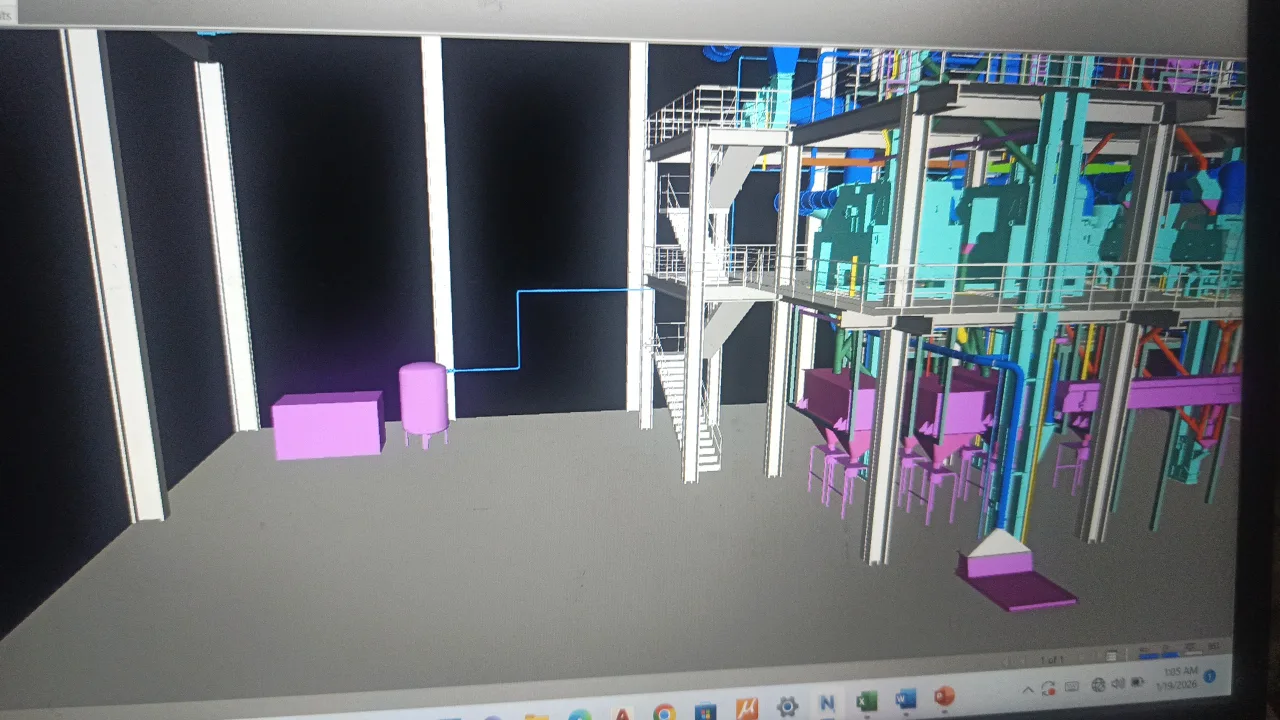
Task: Click the sync status tray icon
Action: [1048, 688]
